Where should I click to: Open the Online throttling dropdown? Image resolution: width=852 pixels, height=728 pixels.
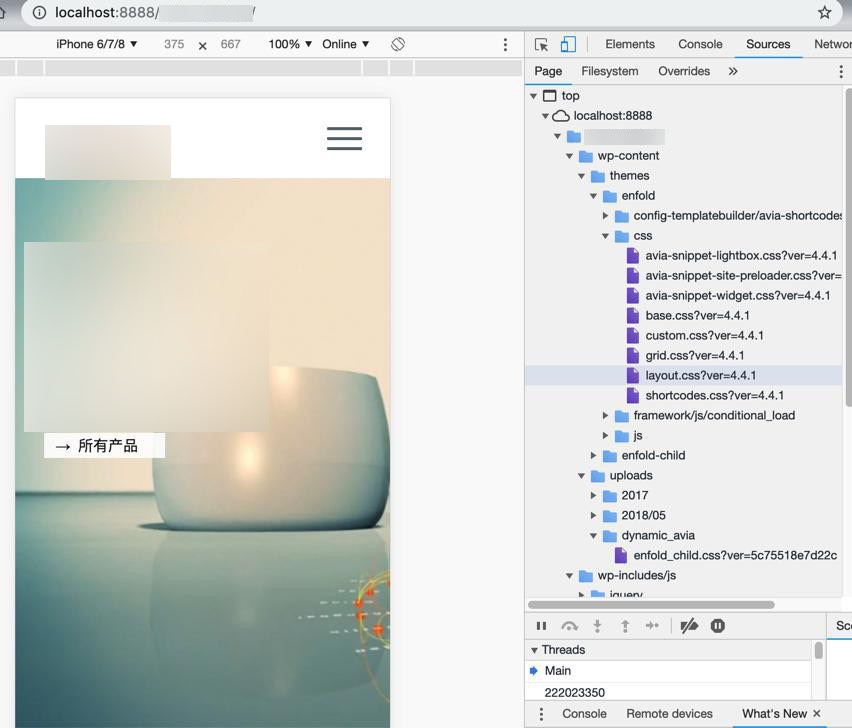click(346, 44)
